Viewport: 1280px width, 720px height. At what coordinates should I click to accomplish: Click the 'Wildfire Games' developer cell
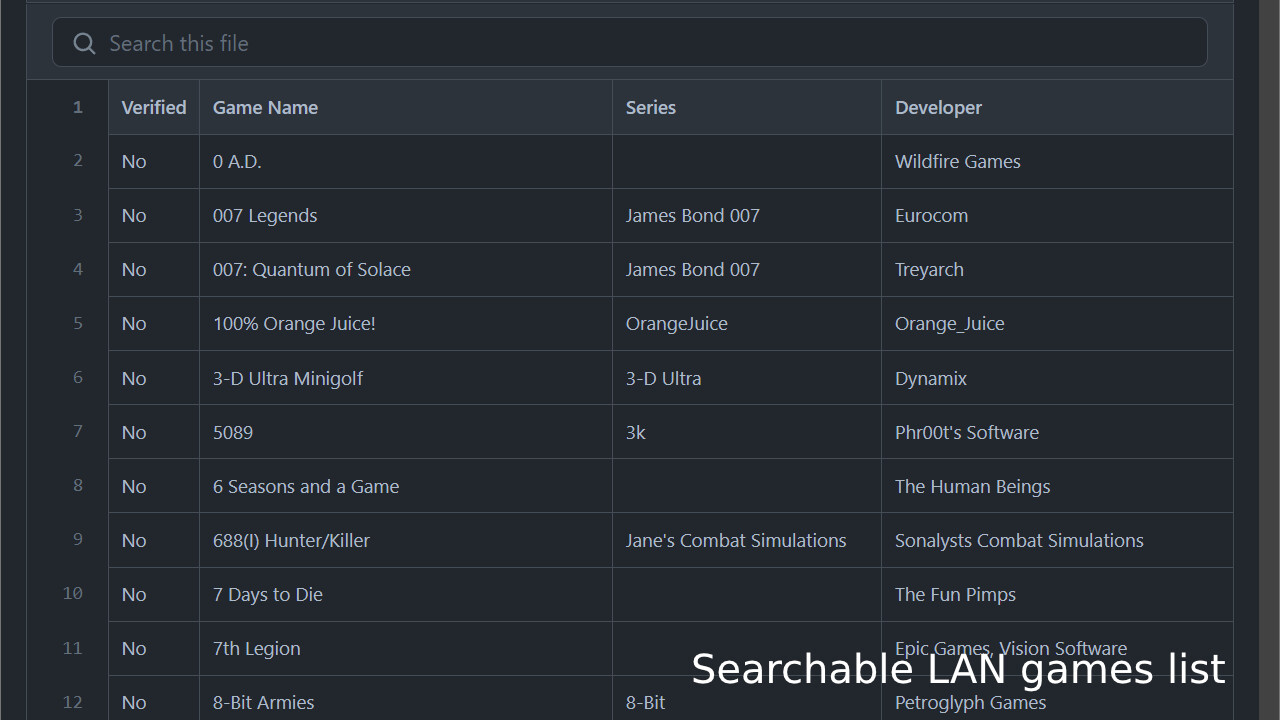(x=957, y=162)
